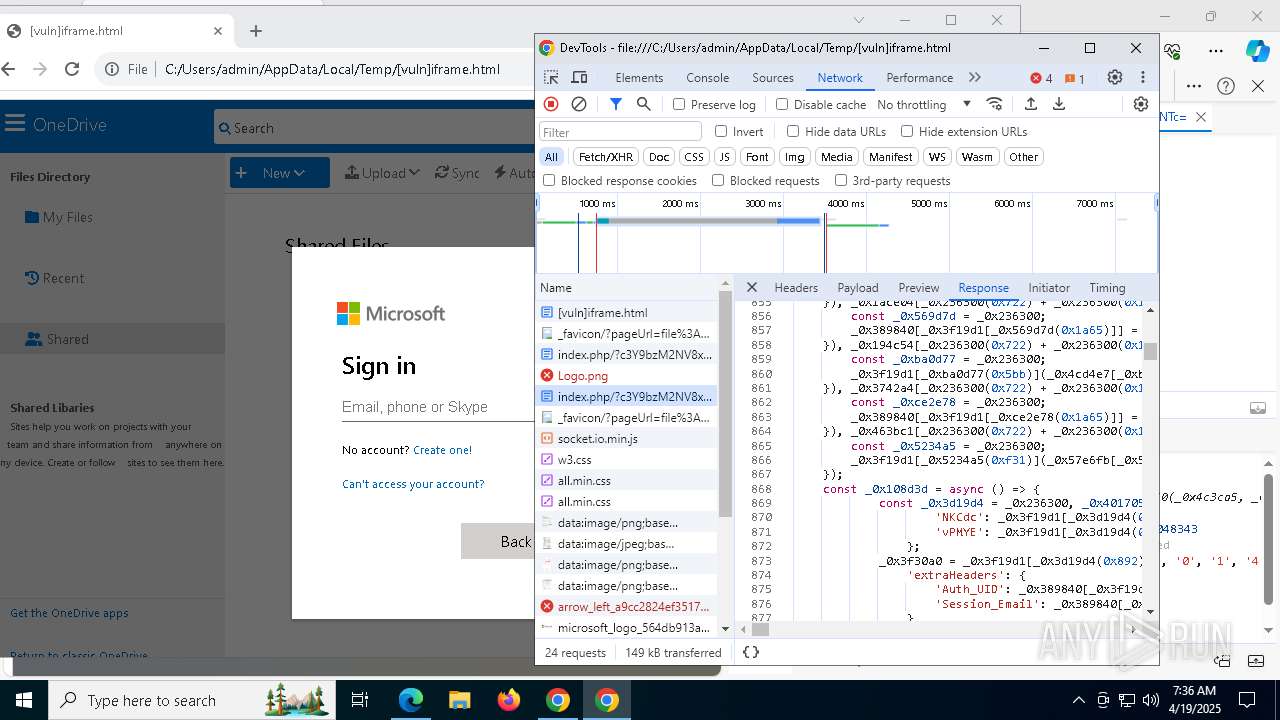The width and height of the screenshot is (1280, 720).
Task: Toggle the device toolbar icon in DevTools
Action: click(x=579, y=78)
